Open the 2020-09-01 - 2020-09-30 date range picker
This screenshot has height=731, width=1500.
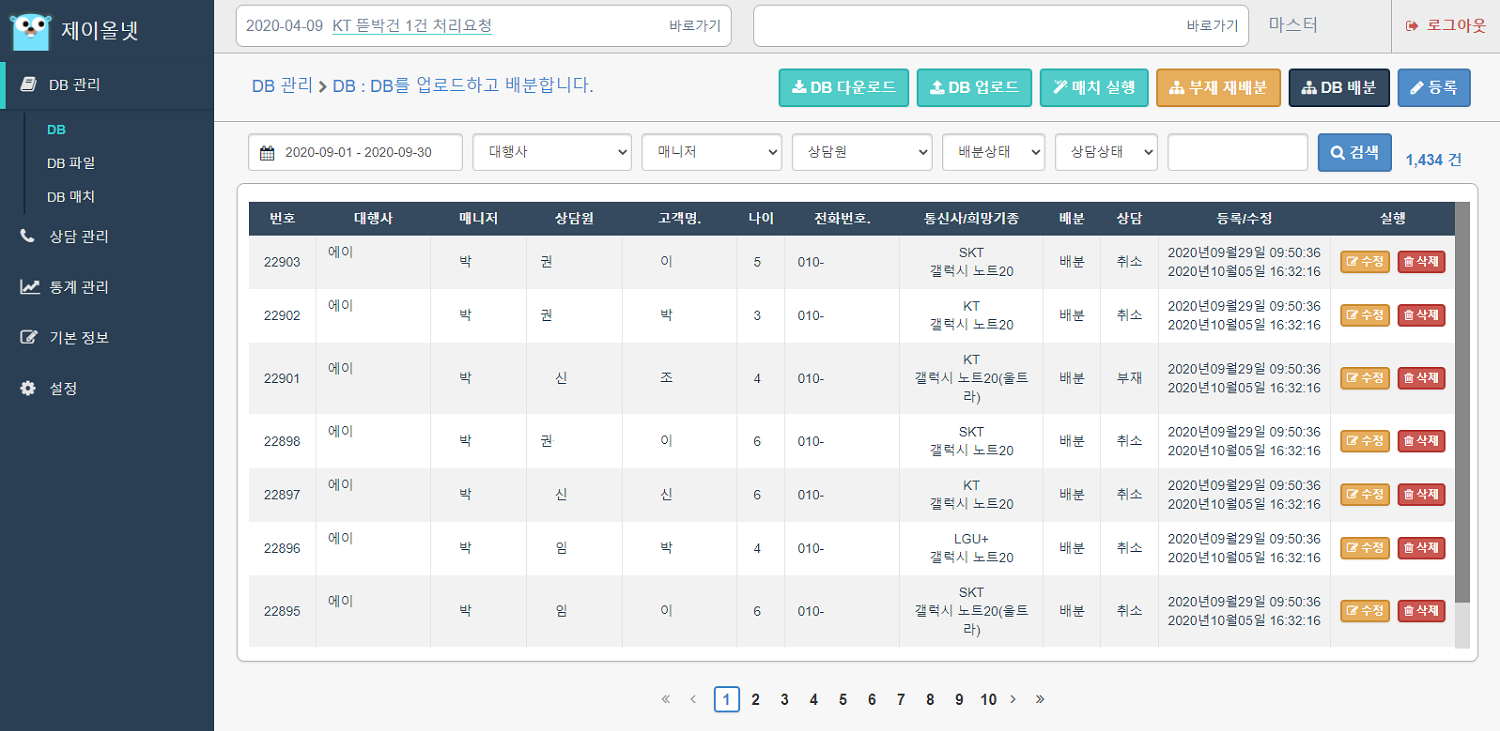[355, 152]
